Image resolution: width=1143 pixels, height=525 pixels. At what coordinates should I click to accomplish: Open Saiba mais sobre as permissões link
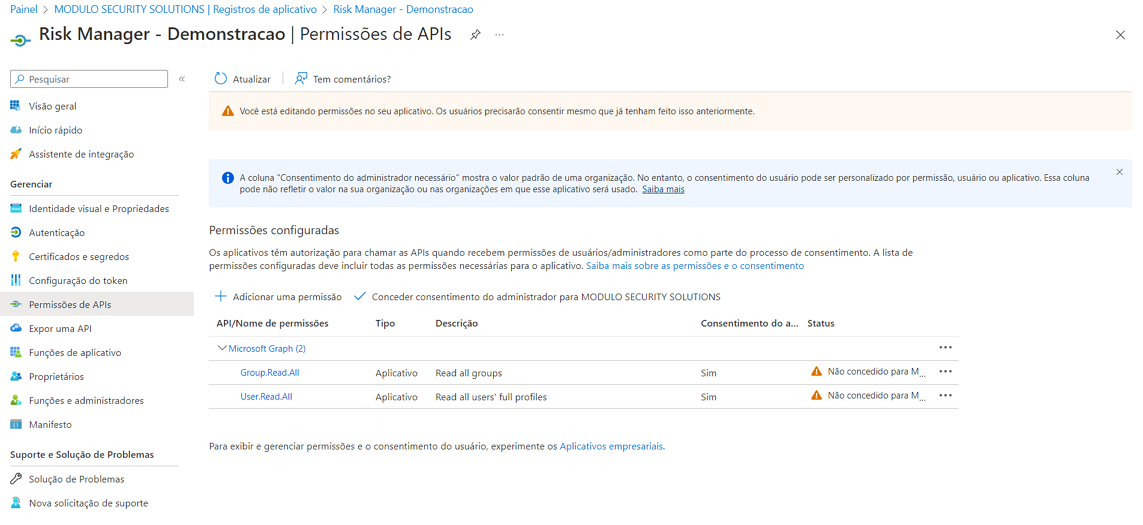695,266
